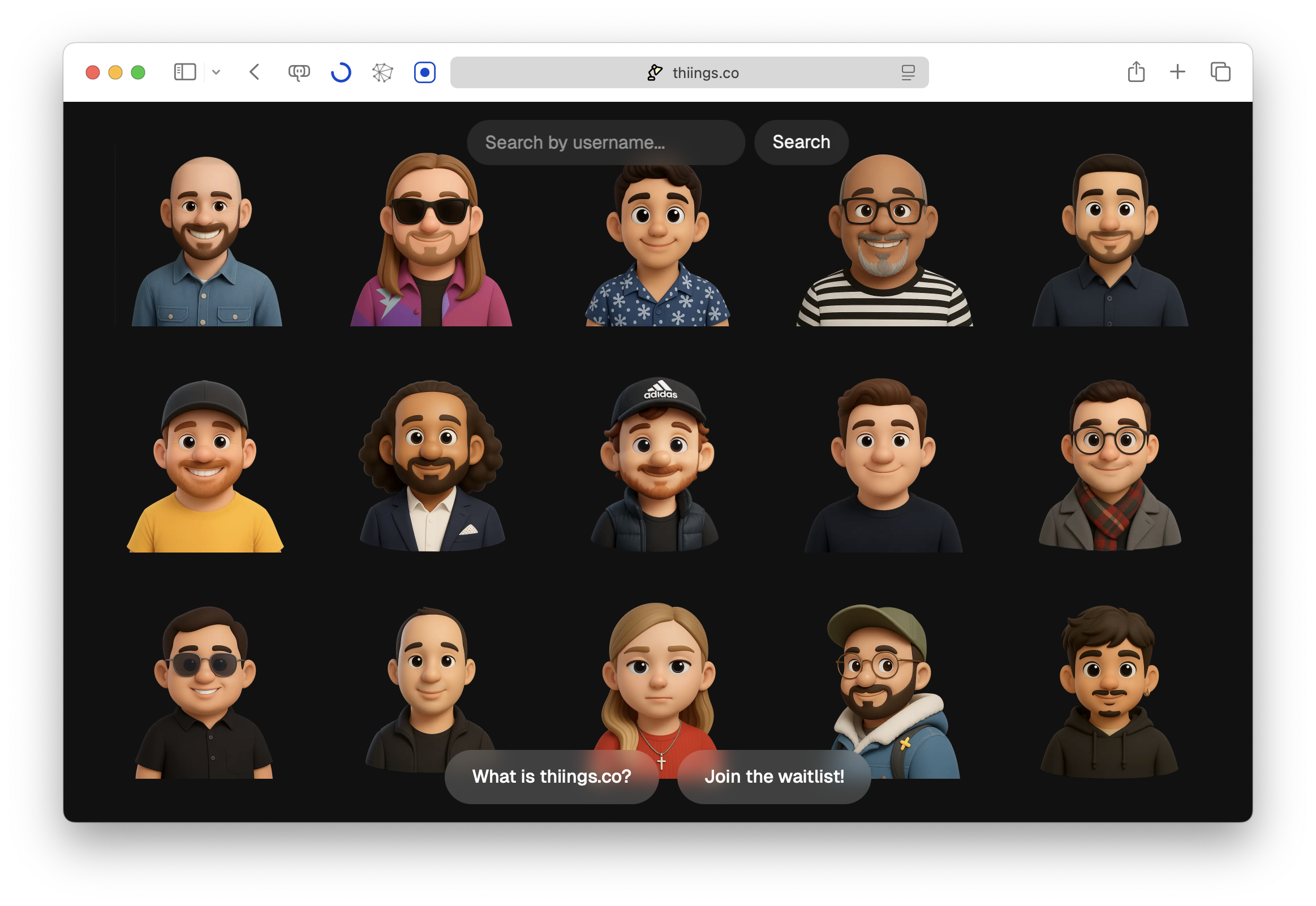This screenshot has width=1316, height=906.
Task: Open the polygon web extension icon
Action: click(382, 72)
